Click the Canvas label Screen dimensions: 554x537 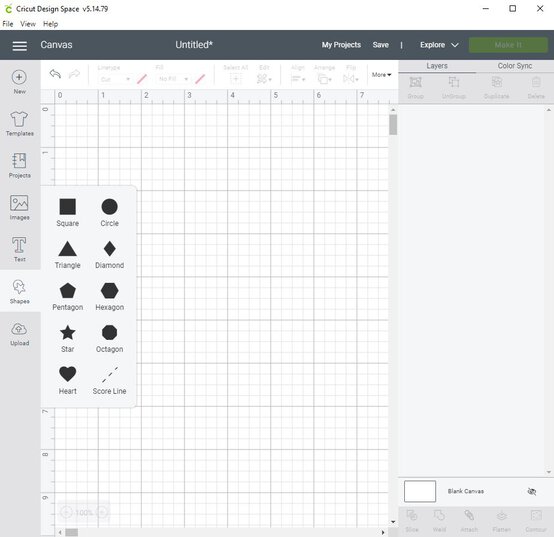coord(56,45)
